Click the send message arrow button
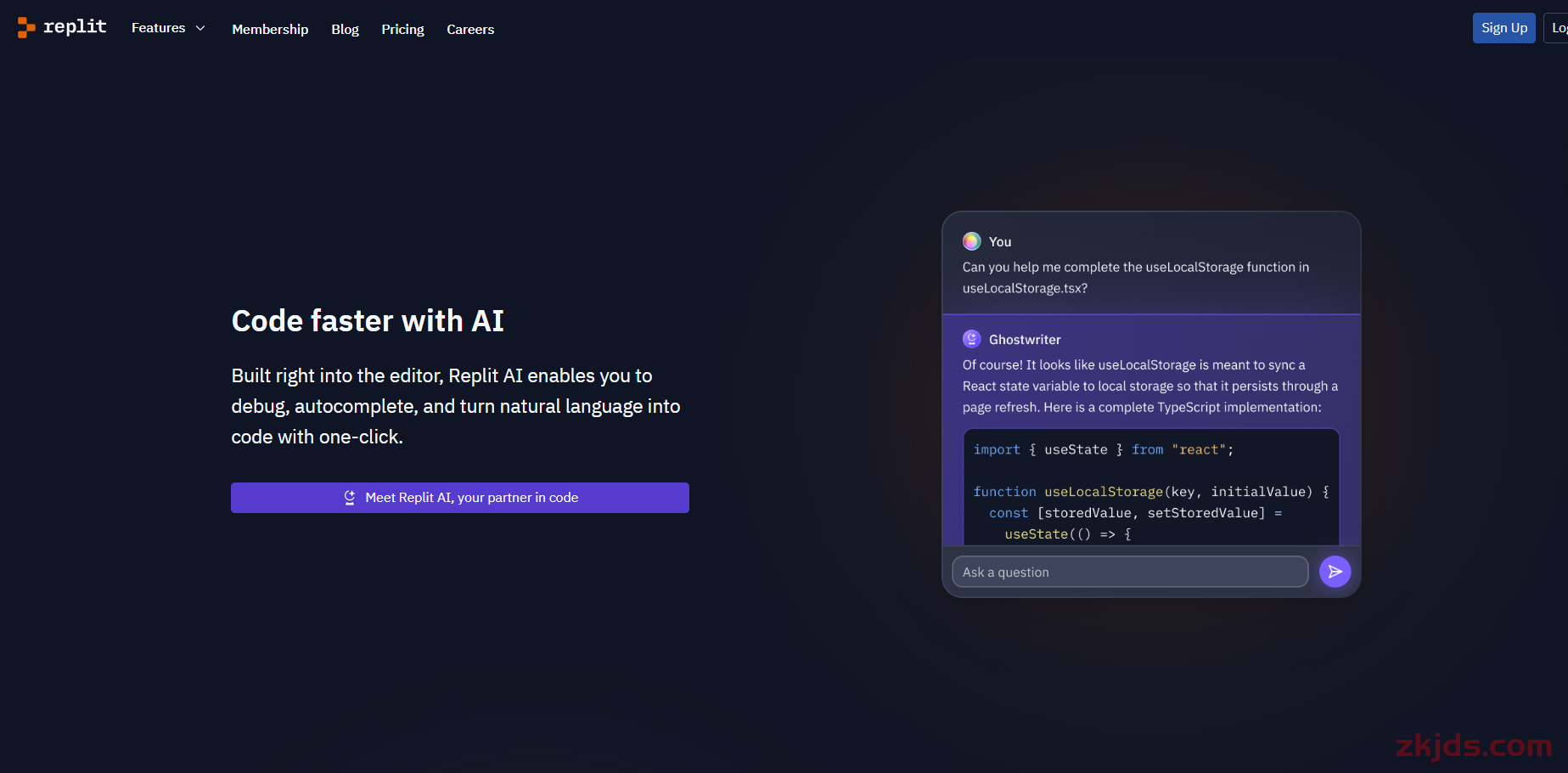 tap(1335, 572)
